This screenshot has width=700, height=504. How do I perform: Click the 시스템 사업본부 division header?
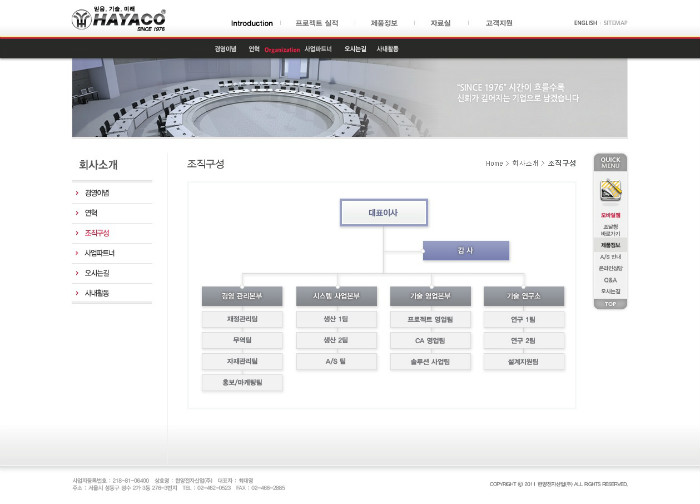click(336, 296)
